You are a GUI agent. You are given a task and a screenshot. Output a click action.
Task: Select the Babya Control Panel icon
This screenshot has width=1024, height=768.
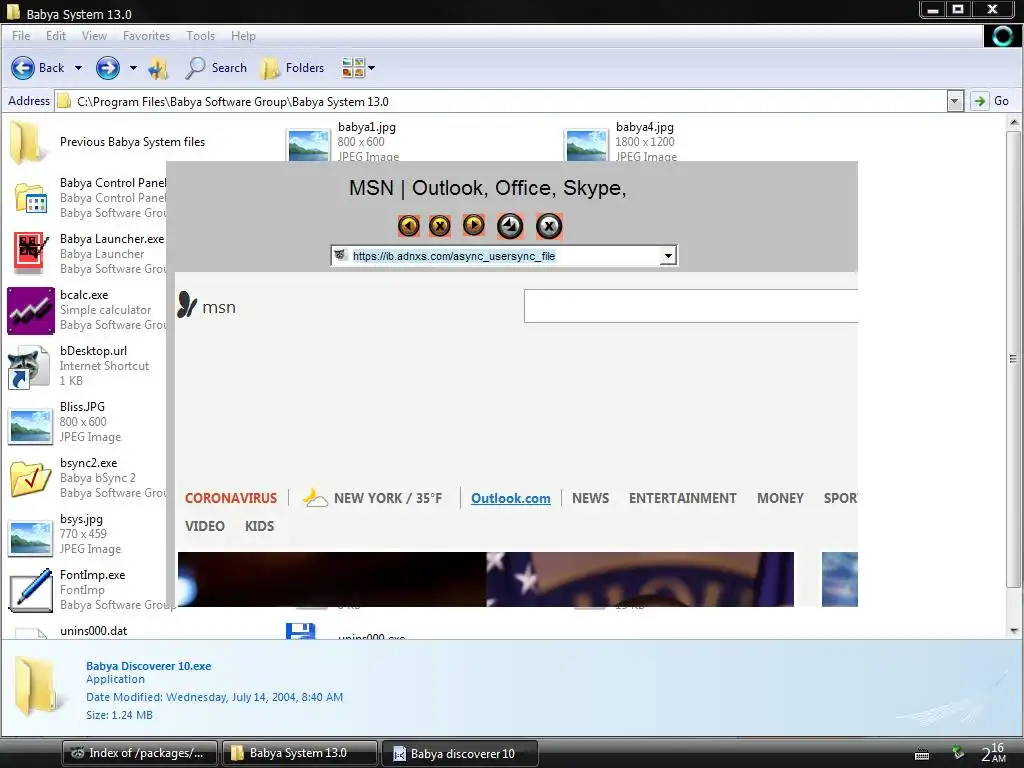pos(31,198)
